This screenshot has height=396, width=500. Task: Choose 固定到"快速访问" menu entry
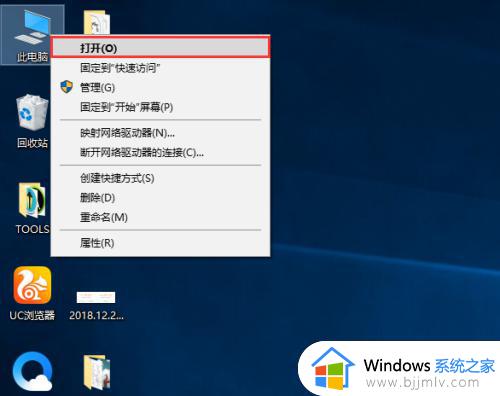coord(160,68)
